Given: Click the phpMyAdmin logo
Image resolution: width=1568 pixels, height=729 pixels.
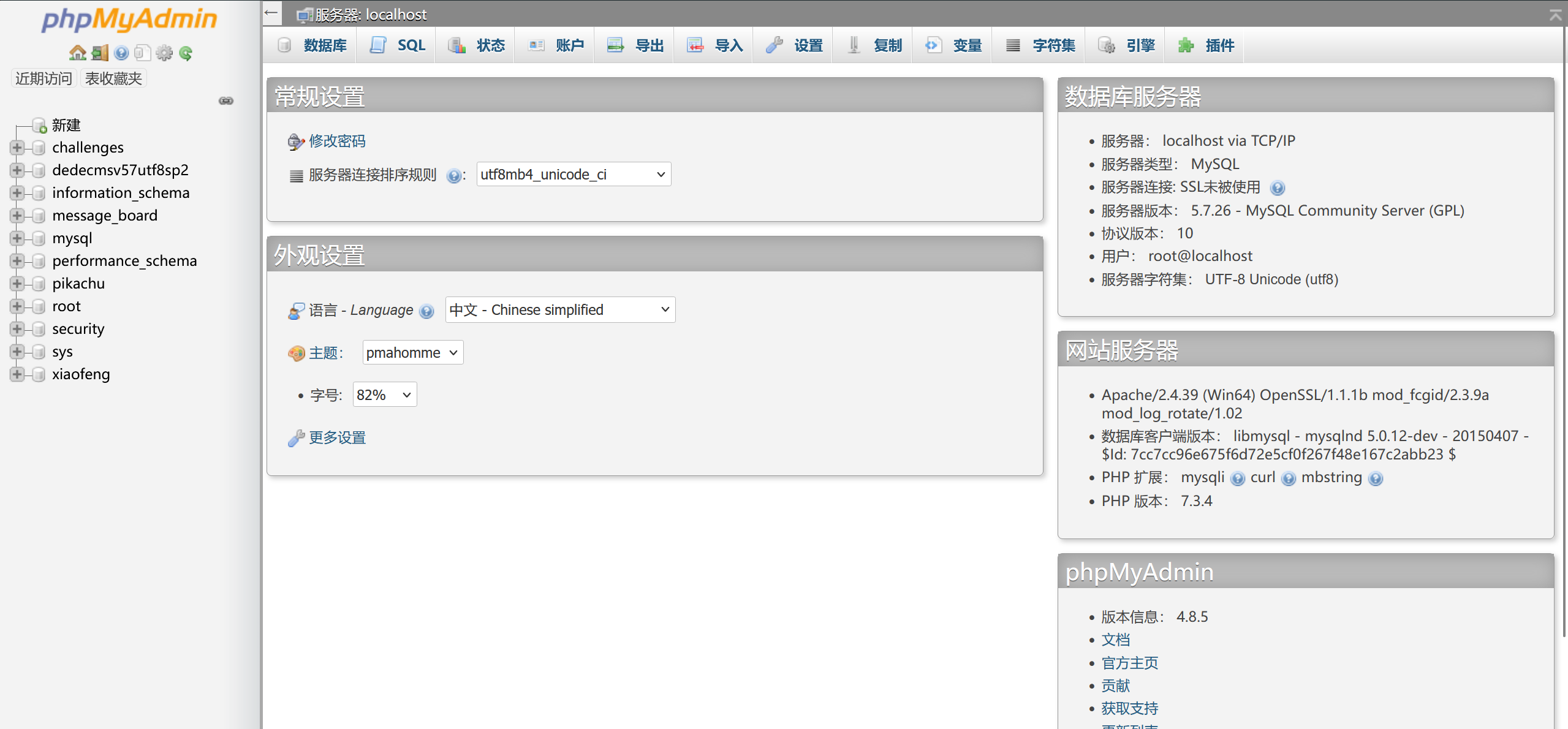Looking at the screenshot, I should (129, 19).
